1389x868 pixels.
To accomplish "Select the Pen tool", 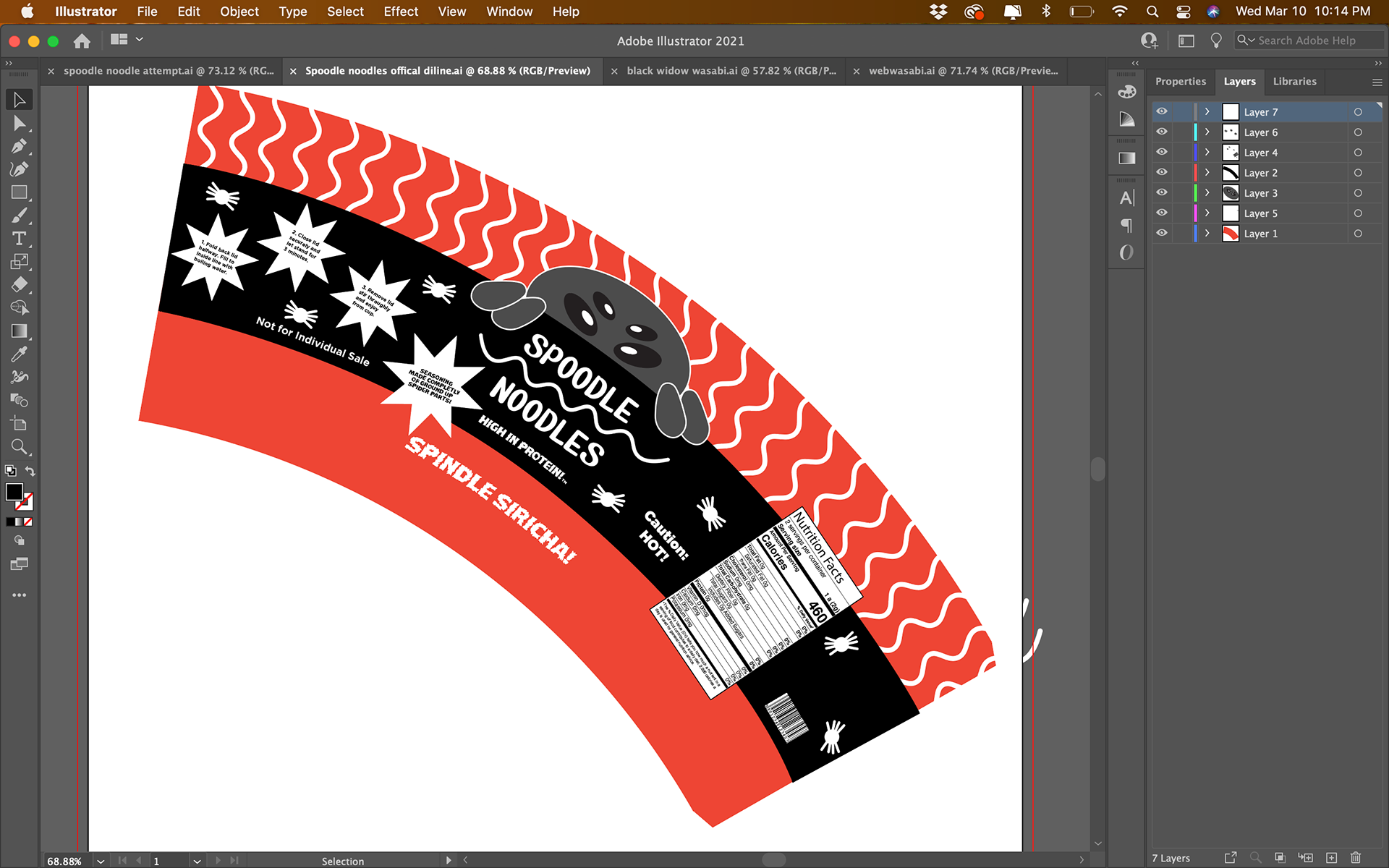I will click(20, 146).
